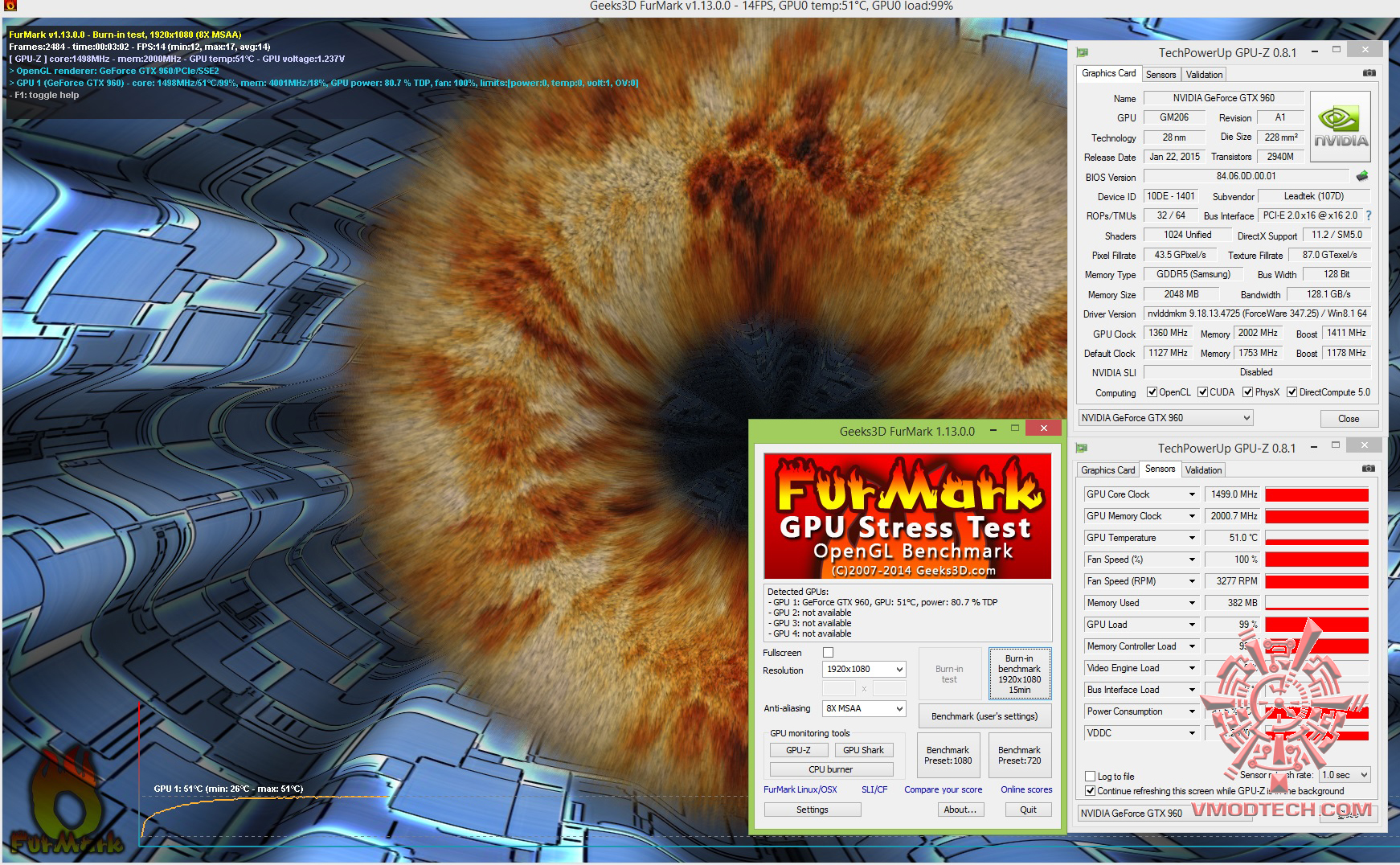Click the GPU-Z icon in the Sensors window title bar
The image size is (1400, 865).
coord(1082,448)
